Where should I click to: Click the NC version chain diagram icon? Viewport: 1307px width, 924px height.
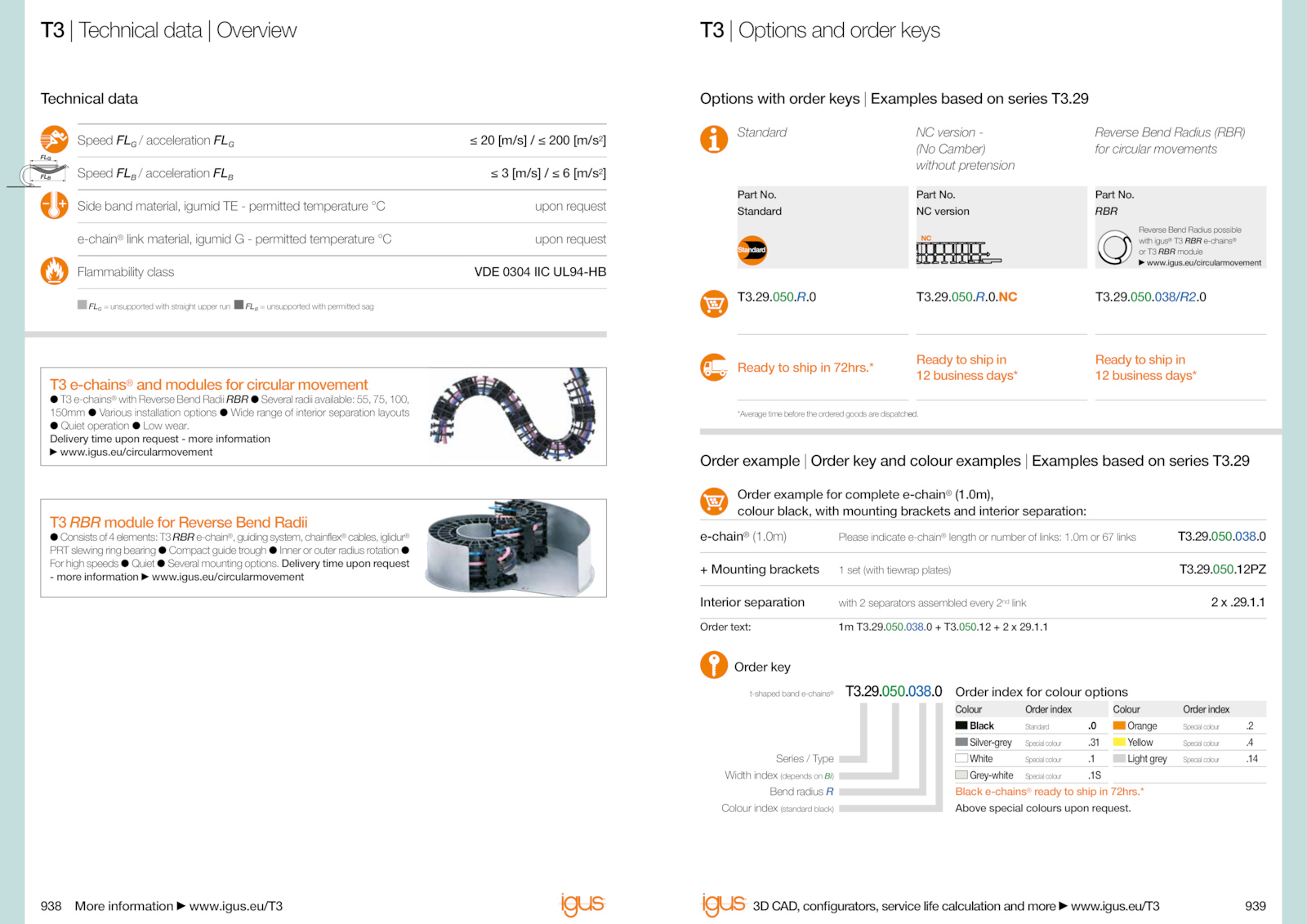[x=958, y=250]
